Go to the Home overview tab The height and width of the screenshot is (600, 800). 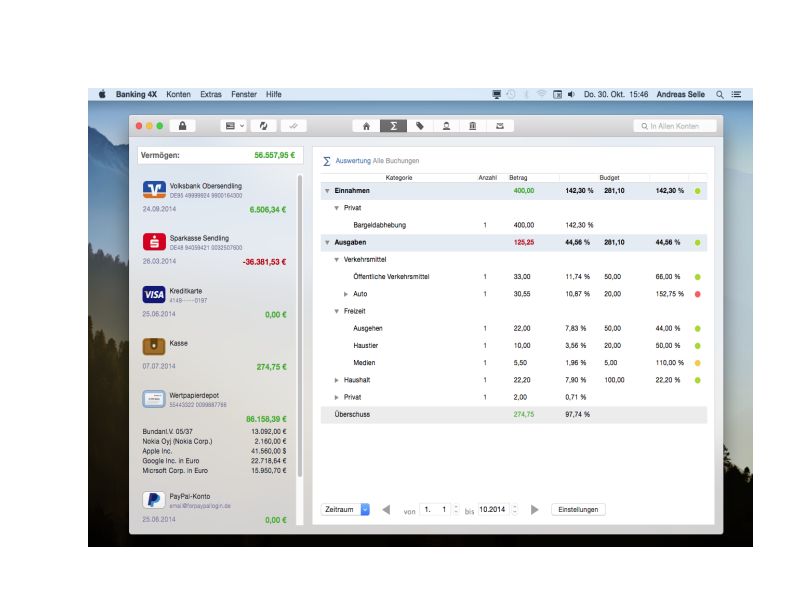tap(366, 126)
